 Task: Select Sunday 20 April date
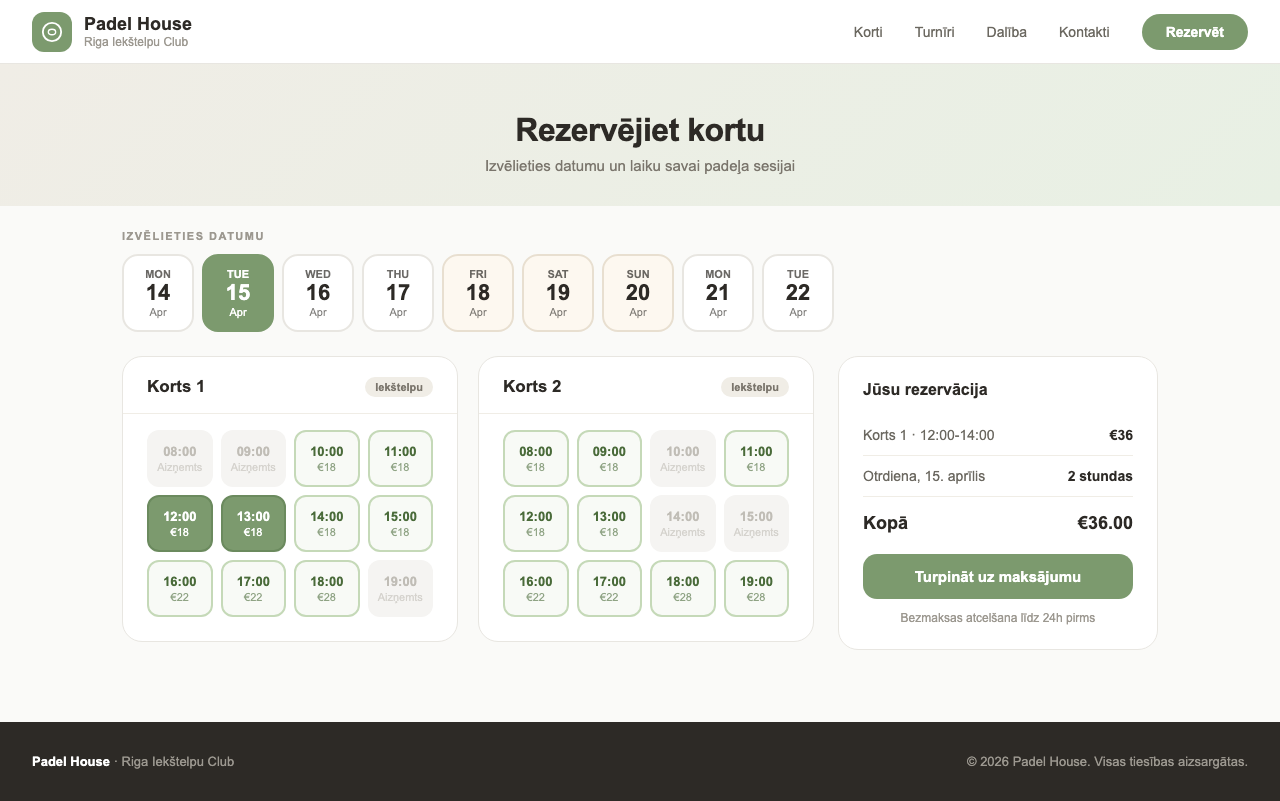[x=638, y=293]
